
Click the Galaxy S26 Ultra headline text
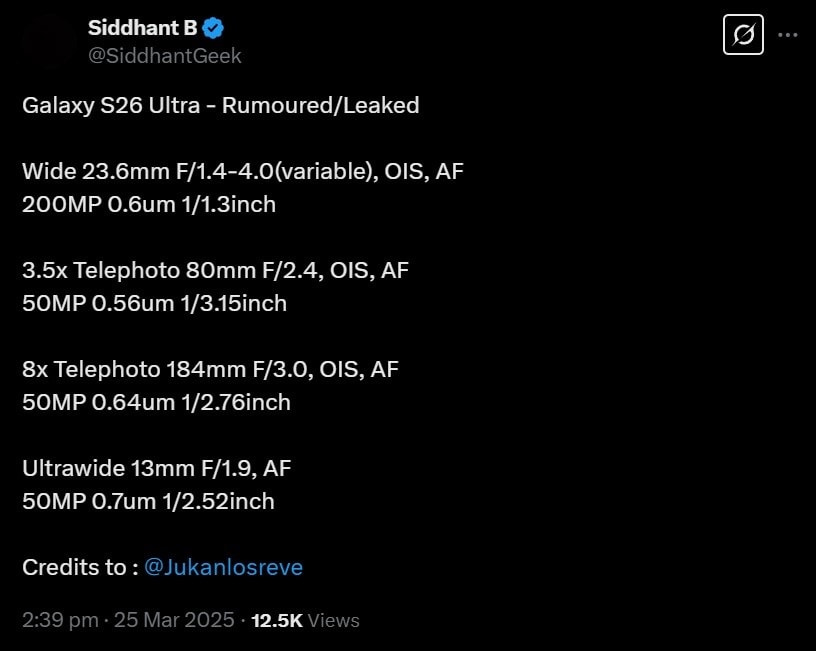coord(220,105)
